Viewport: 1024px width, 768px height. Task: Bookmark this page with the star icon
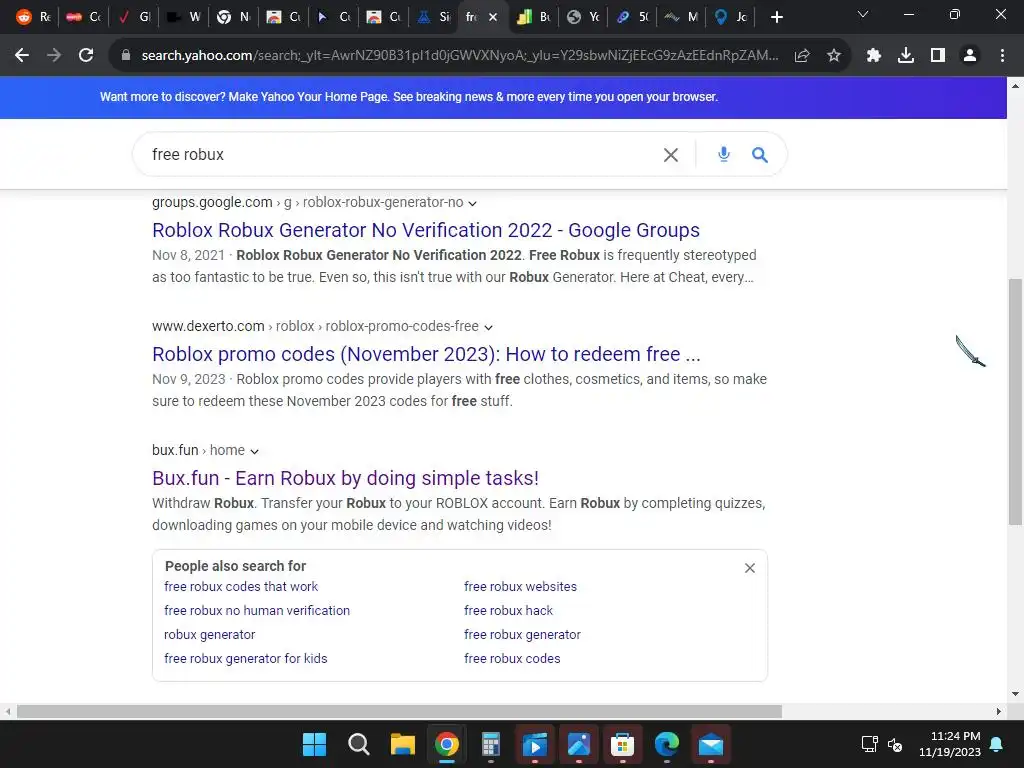click(834, 56)
